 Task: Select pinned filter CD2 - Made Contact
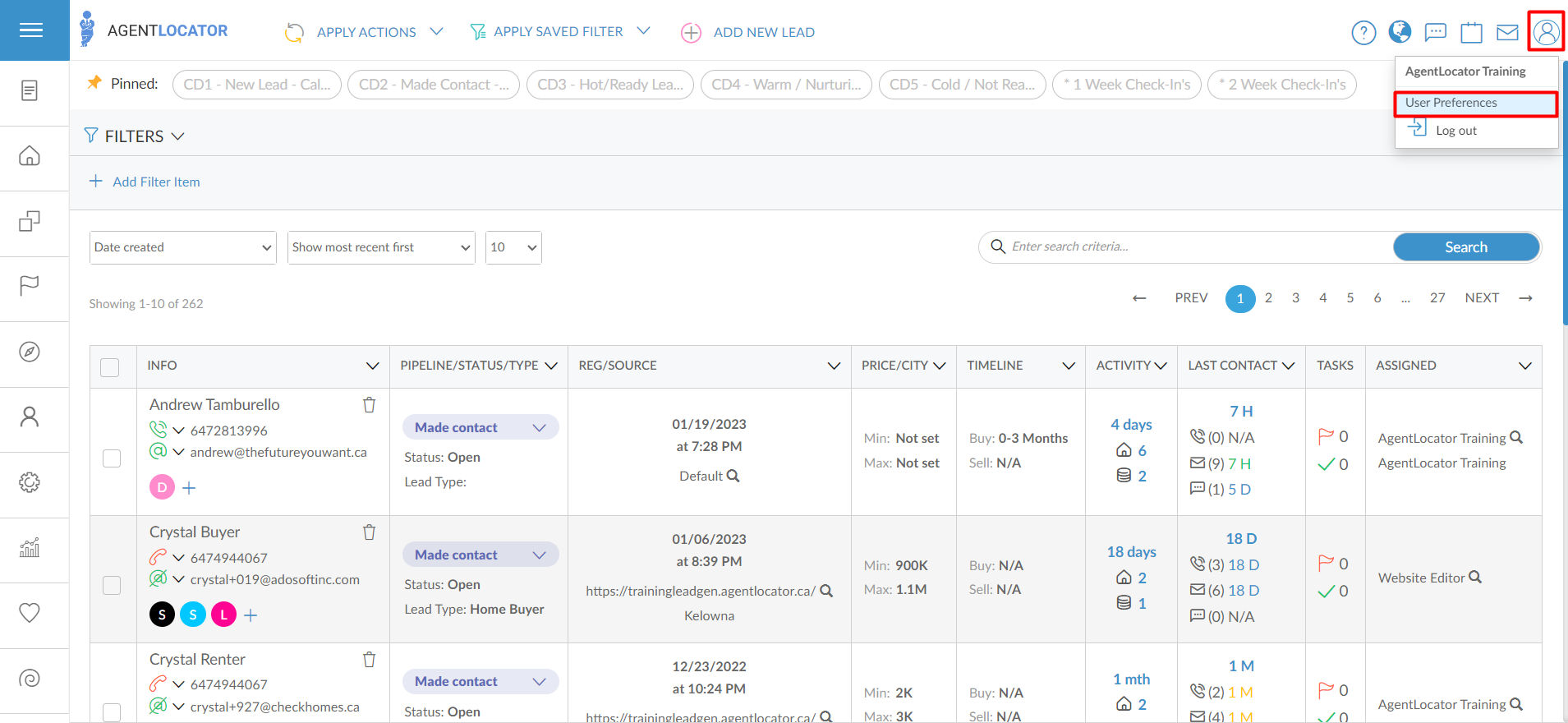(434, 85)
